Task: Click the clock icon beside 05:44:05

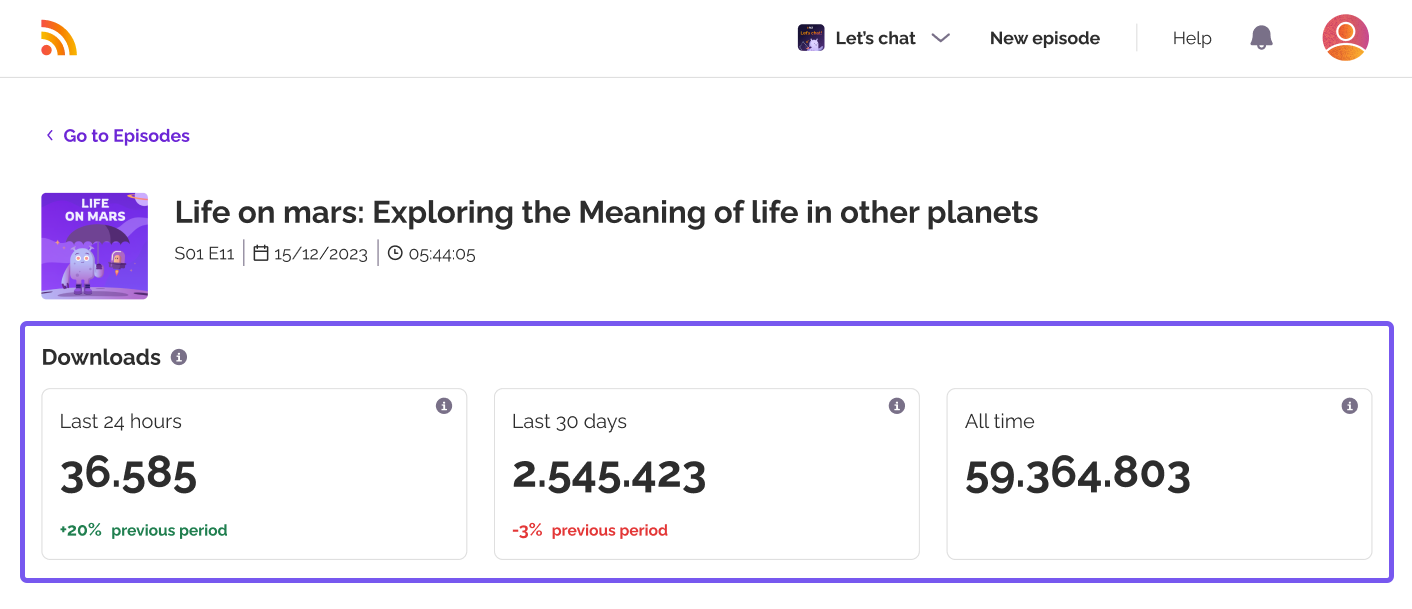Action: point(395,254)
